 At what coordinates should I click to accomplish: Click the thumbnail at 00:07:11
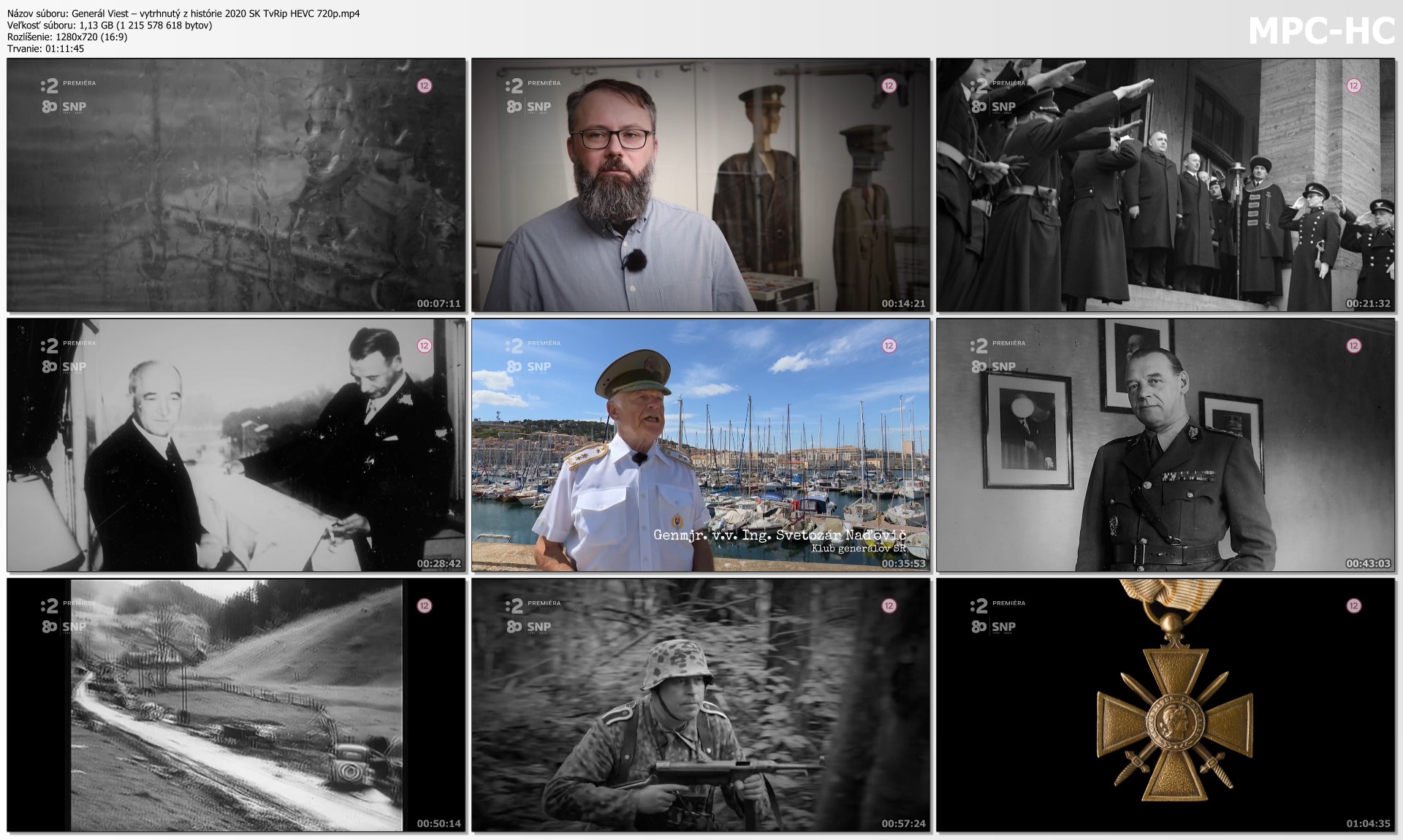click(236, 185)
